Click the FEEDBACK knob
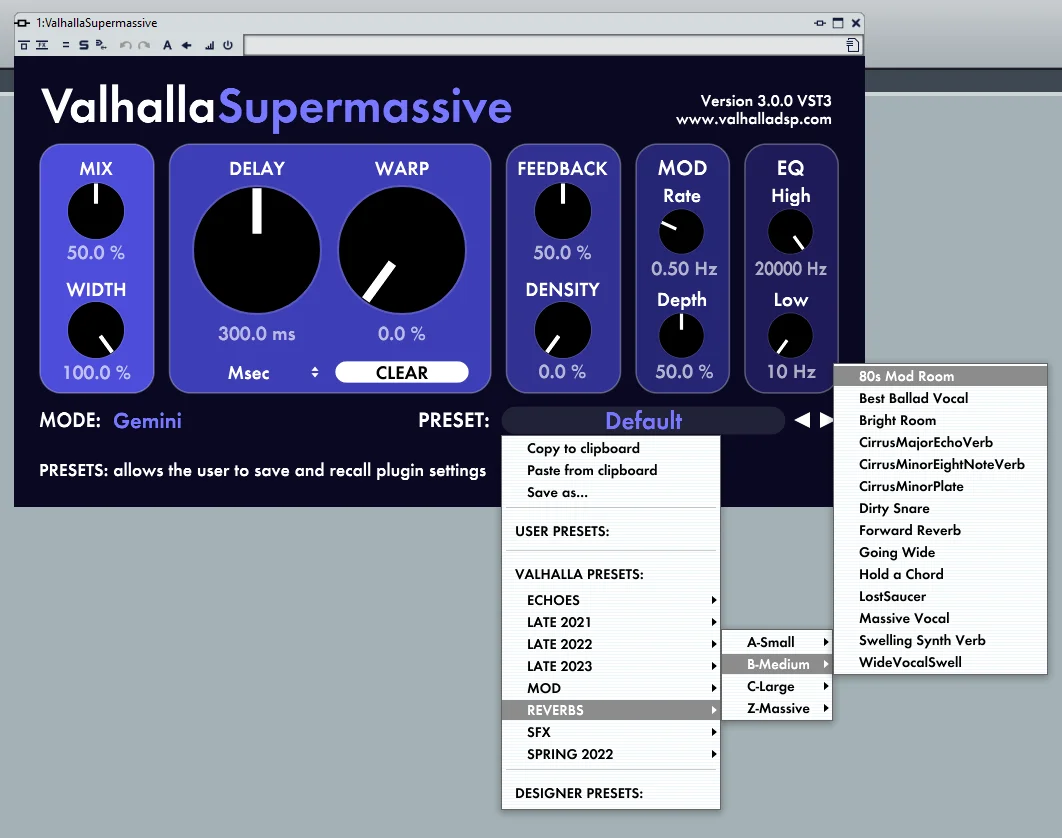The height and width of the screenshot is (838, 1062). pos(562,211)
